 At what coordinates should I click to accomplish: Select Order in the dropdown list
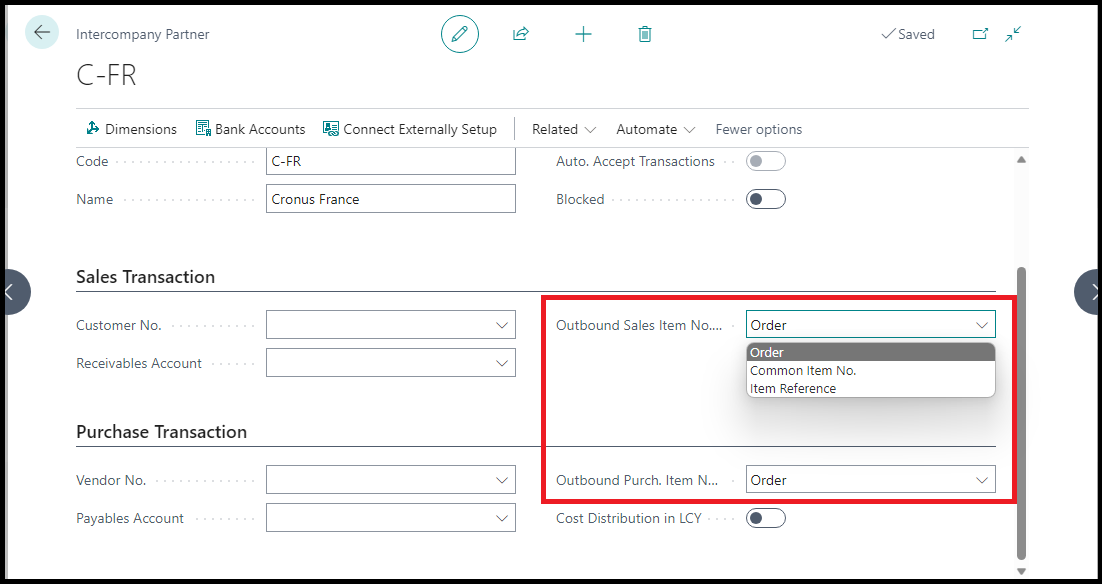click(871, 352)
